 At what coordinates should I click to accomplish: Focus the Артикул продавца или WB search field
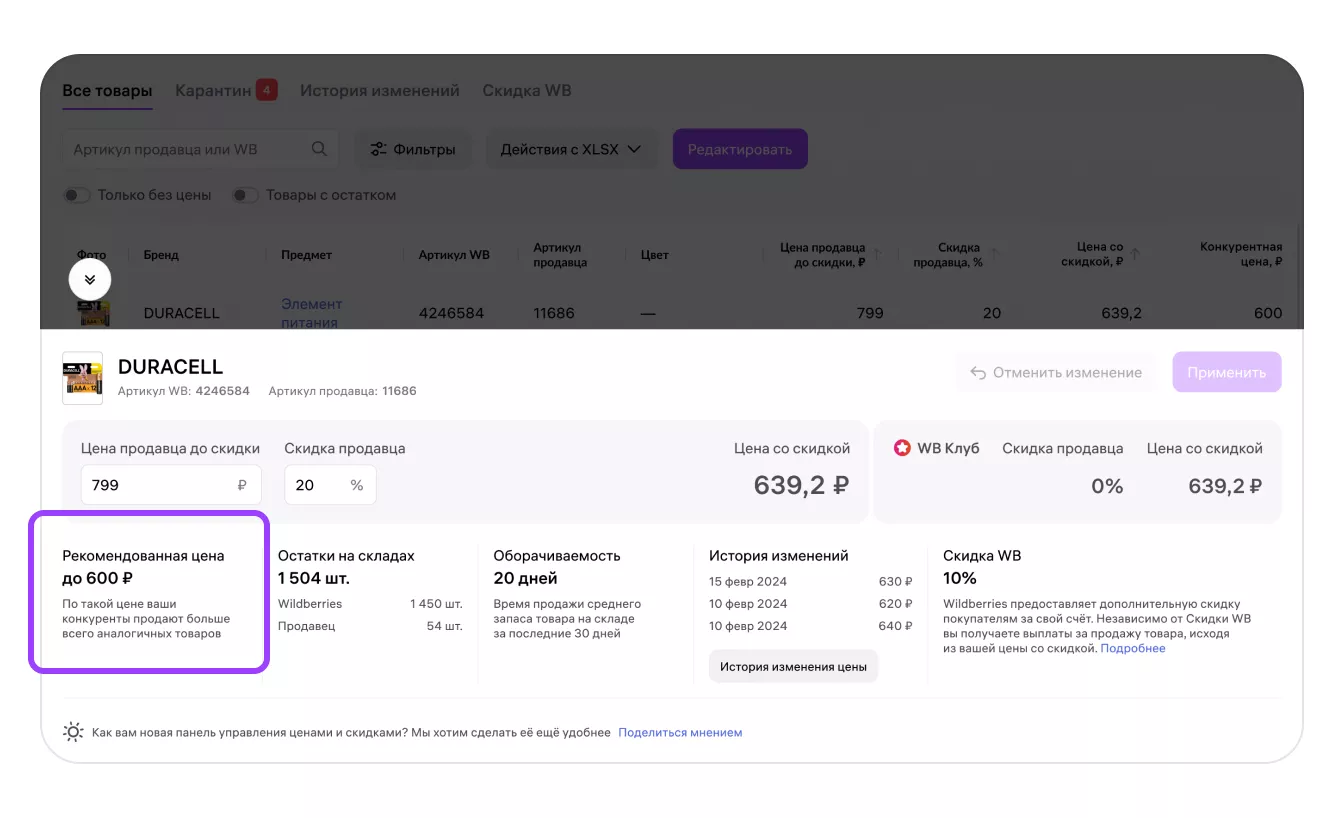[x=200, y=149]
